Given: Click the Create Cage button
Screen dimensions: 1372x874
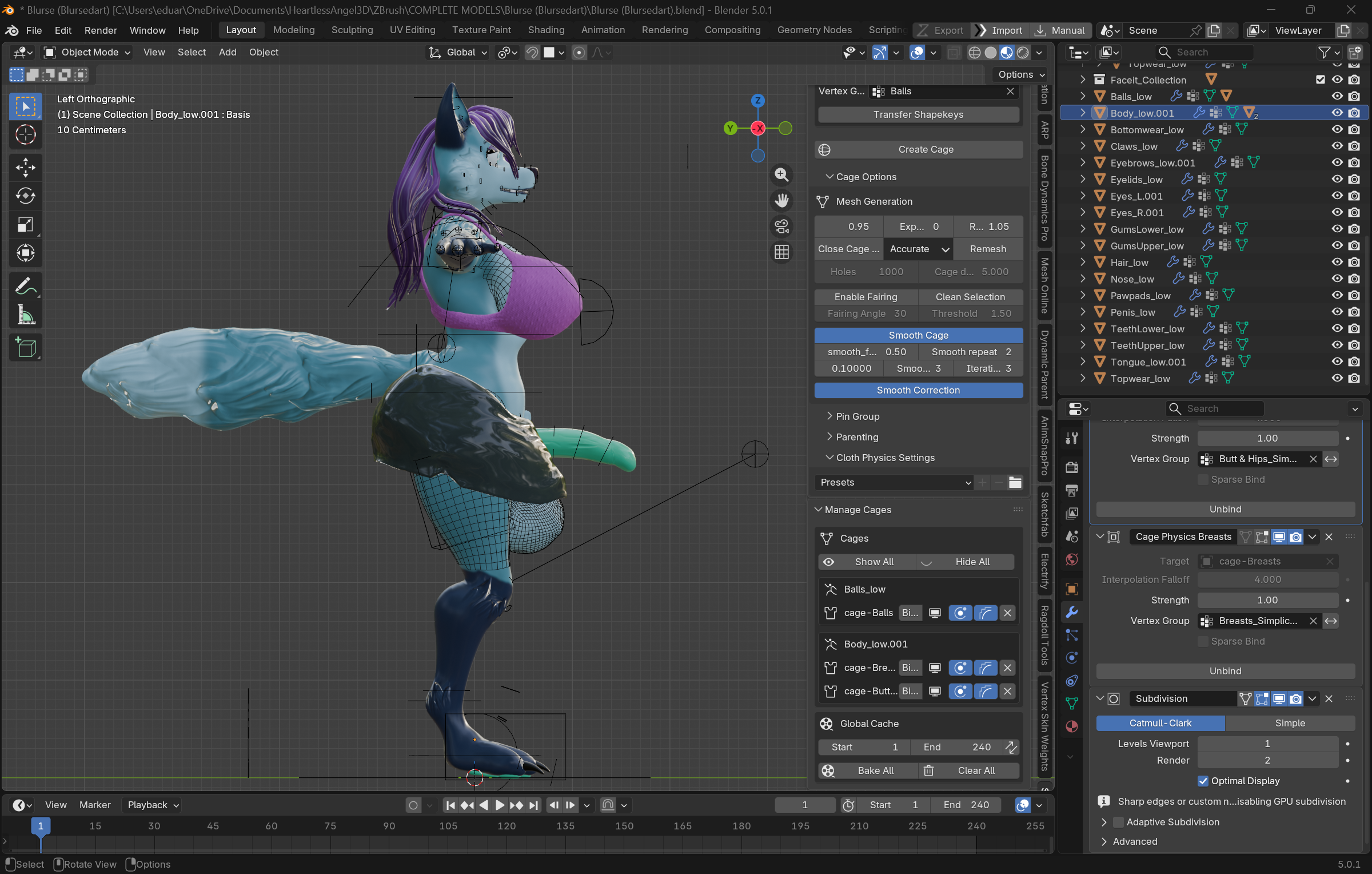Looking at the screenshot, I should (918, 150).
